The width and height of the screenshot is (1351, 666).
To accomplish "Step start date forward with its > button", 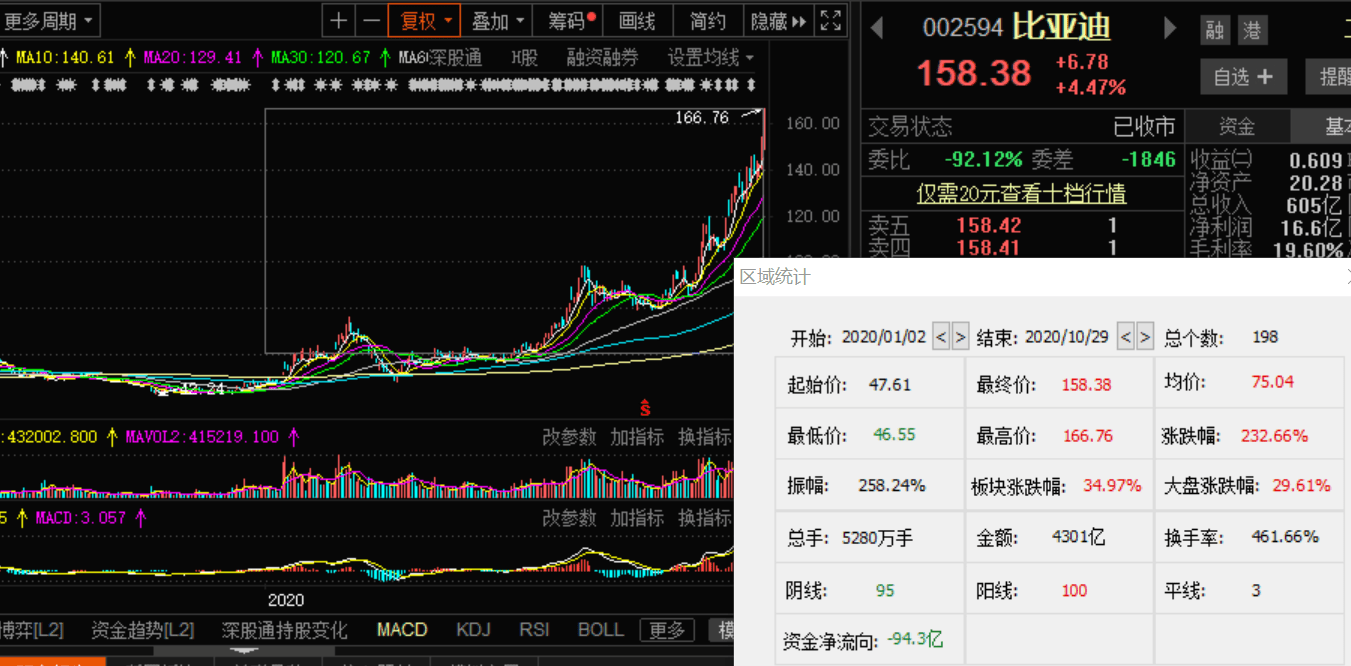I will click(960, 337).
